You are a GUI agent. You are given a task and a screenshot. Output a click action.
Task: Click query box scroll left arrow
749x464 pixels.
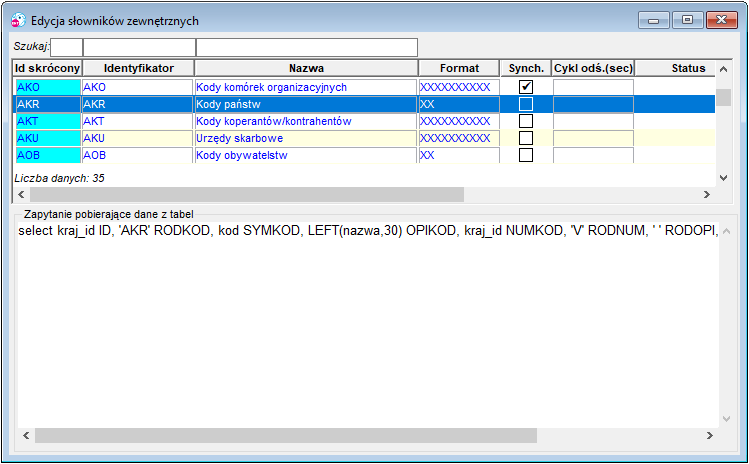(x=26, y=435)
